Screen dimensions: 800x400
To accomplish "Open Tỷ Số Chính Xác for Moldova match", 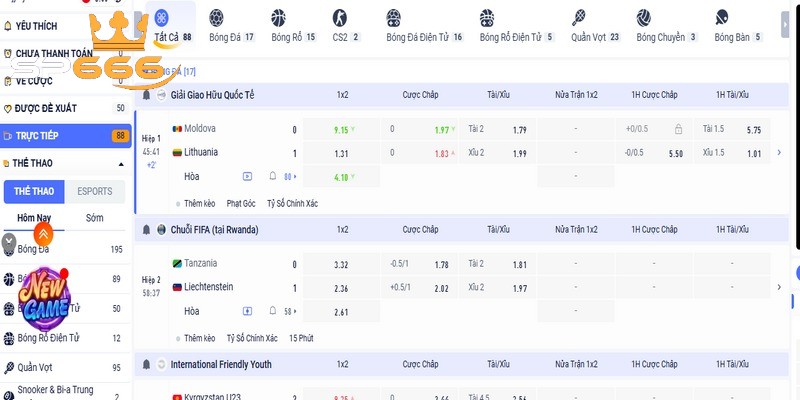I will (x=295, y=203).
